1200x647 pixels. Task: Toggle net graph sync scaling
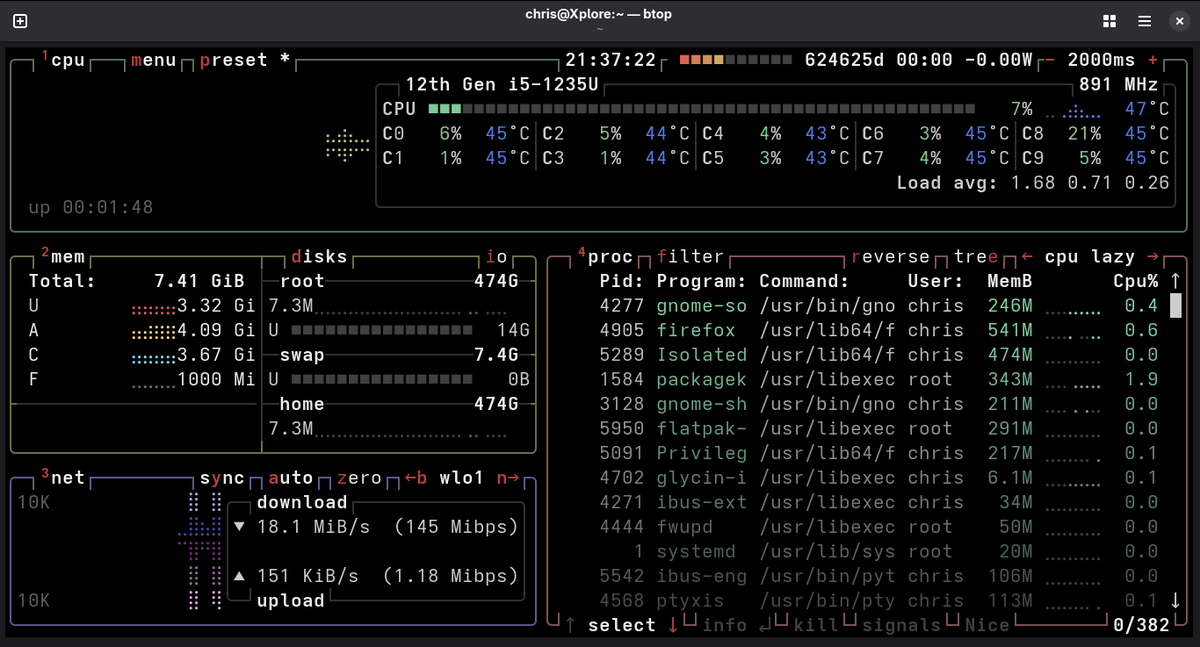tap(222, 478)
